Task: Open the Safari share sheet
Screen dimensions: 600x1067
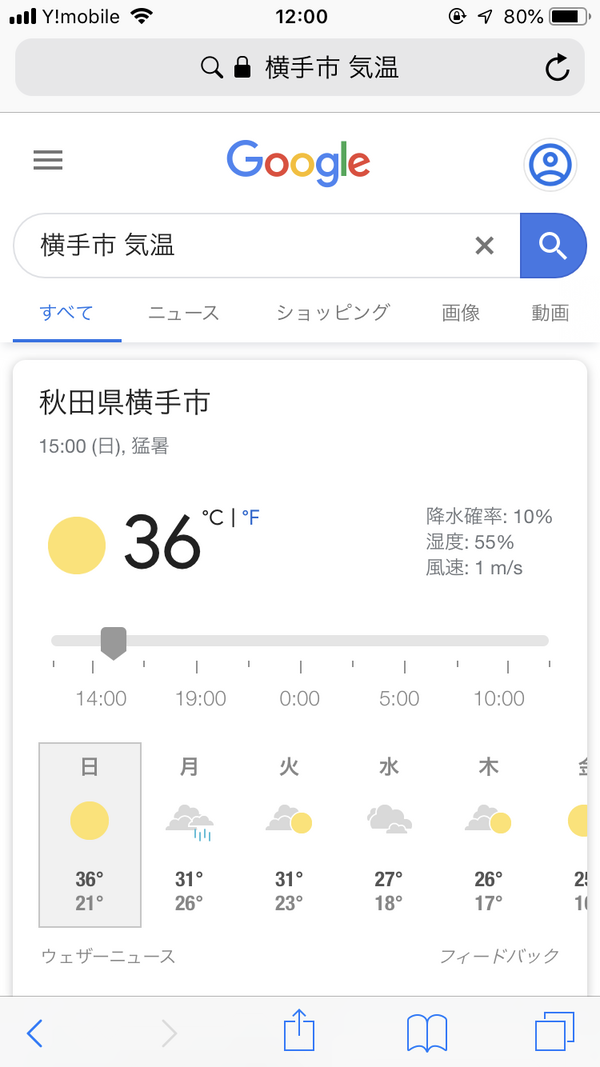Action: 299,1031
